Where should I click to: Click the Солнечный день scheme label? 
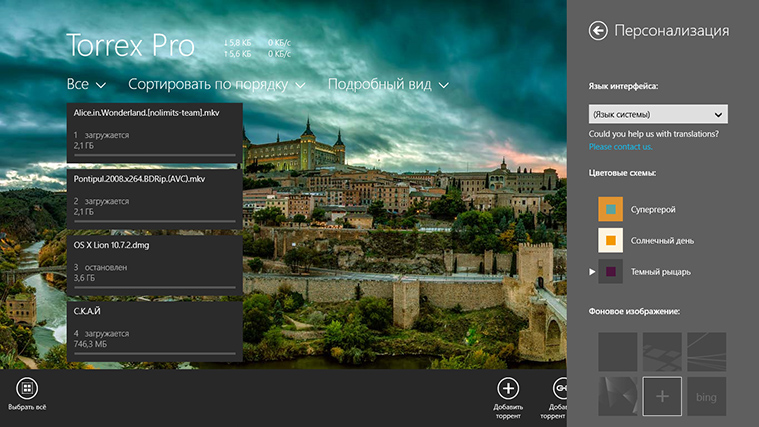click(662, 241)
